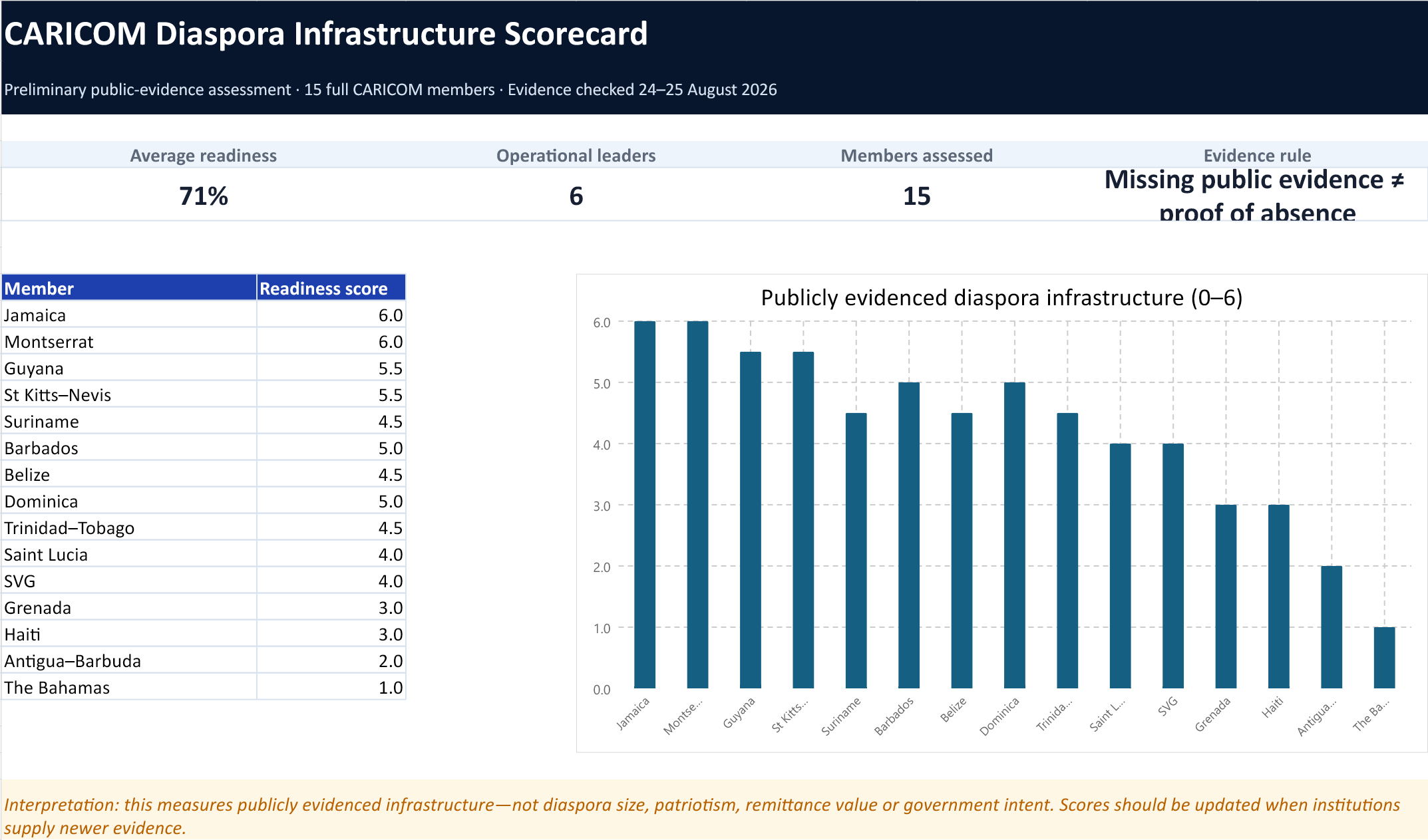Select the St Kitts–Nevis table cell
Image resolution: width=1428 pixels, height=840 pixels.
click(129, 394)
